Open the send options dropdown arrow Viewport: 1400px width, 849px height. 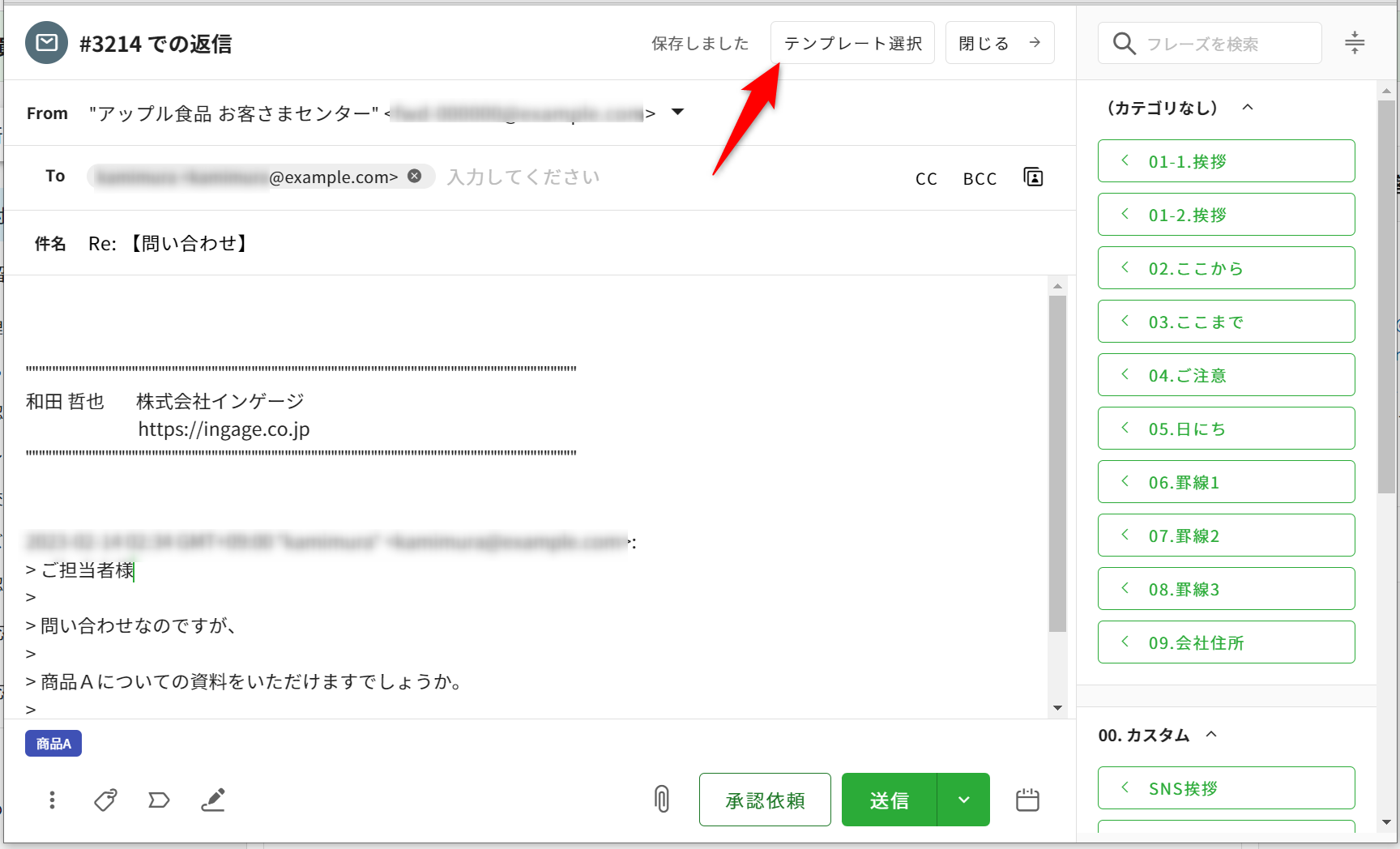pos(963,800)
